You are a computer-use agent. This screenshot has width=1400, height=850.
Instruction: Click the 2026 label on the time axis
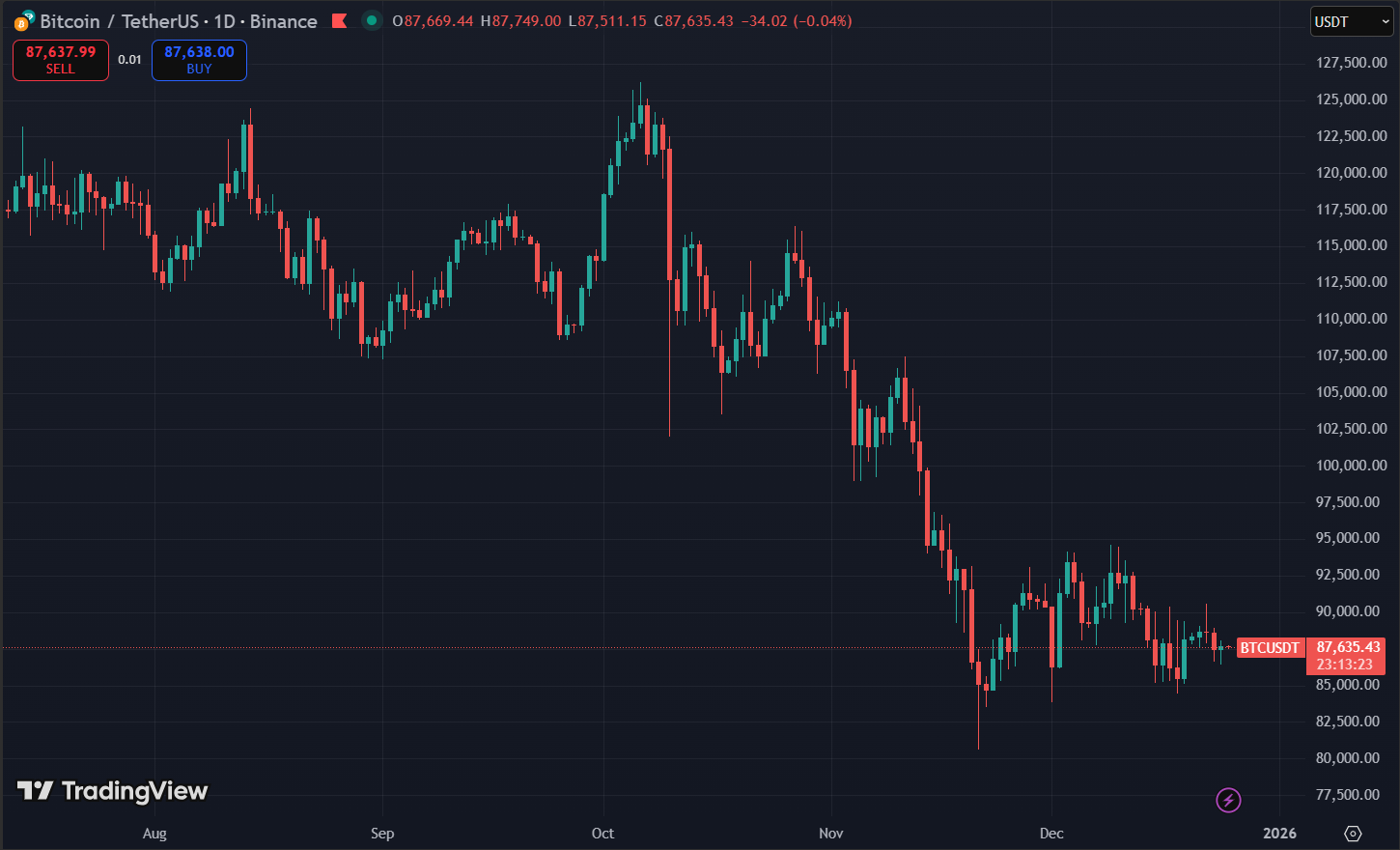point(1280,833)
